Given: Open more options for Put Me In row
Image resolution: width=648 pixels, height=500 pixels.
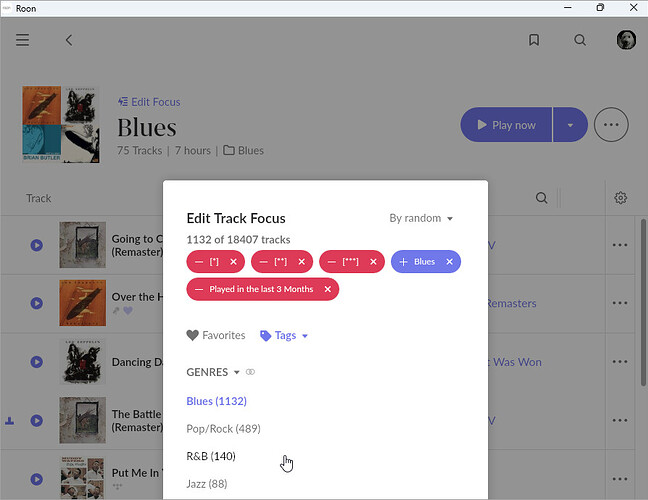Looking at the screenshot, I should click(x=620, y=479).
